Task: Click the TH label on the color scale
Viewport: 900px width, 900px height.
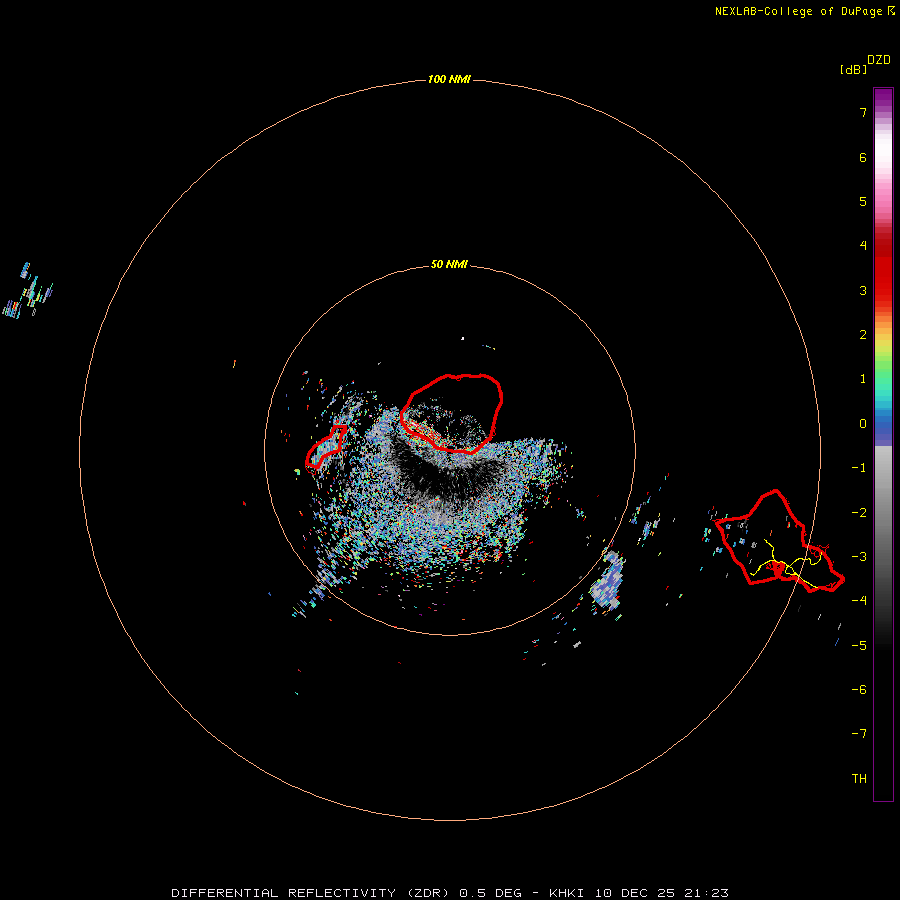Action: point(859,778)
